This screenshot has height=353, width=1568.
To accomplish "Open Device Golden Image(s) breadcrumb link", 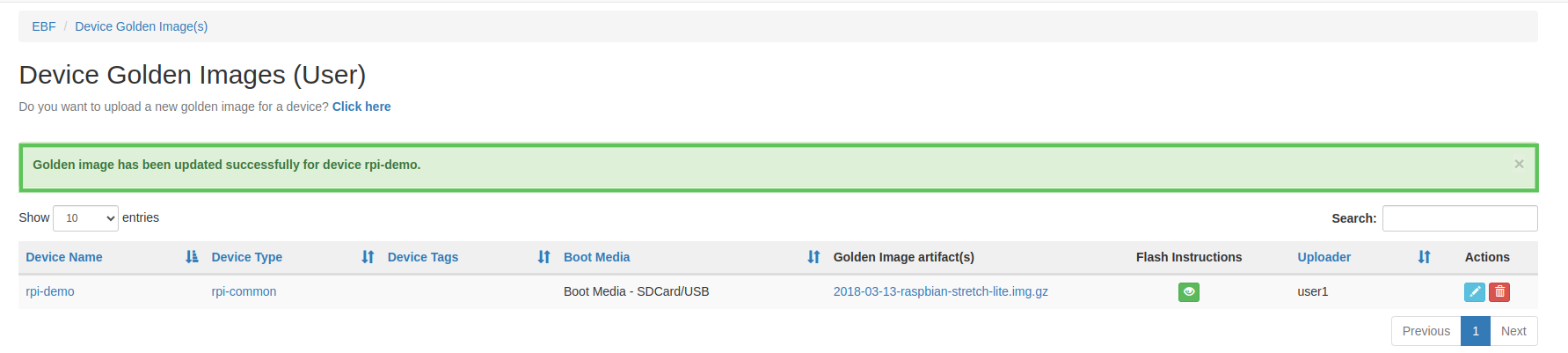I will pos(142,26).
